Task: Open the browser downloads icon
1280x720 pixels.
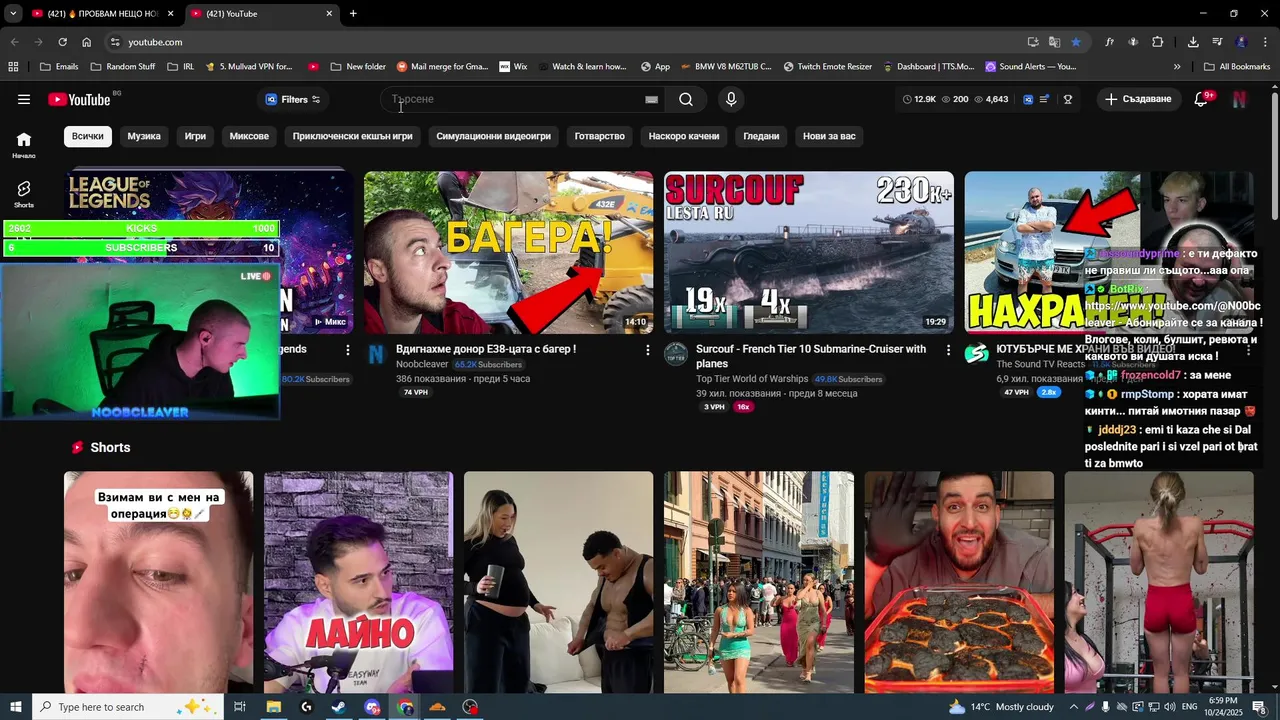Action: [1193, 42]
